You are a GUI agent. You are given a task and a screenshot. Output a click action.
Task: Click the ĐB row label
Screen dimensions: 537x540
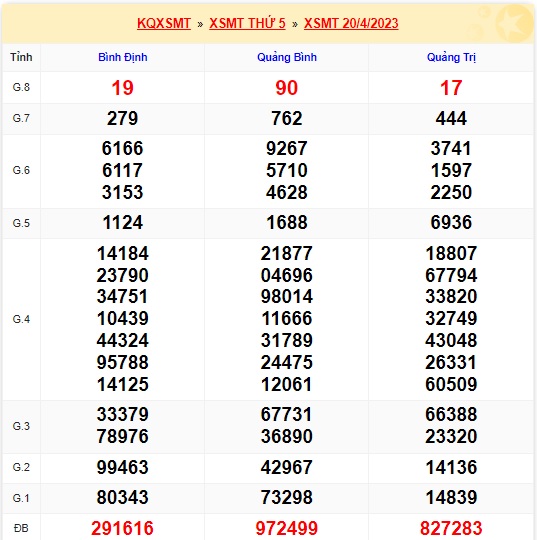(21, 528)
